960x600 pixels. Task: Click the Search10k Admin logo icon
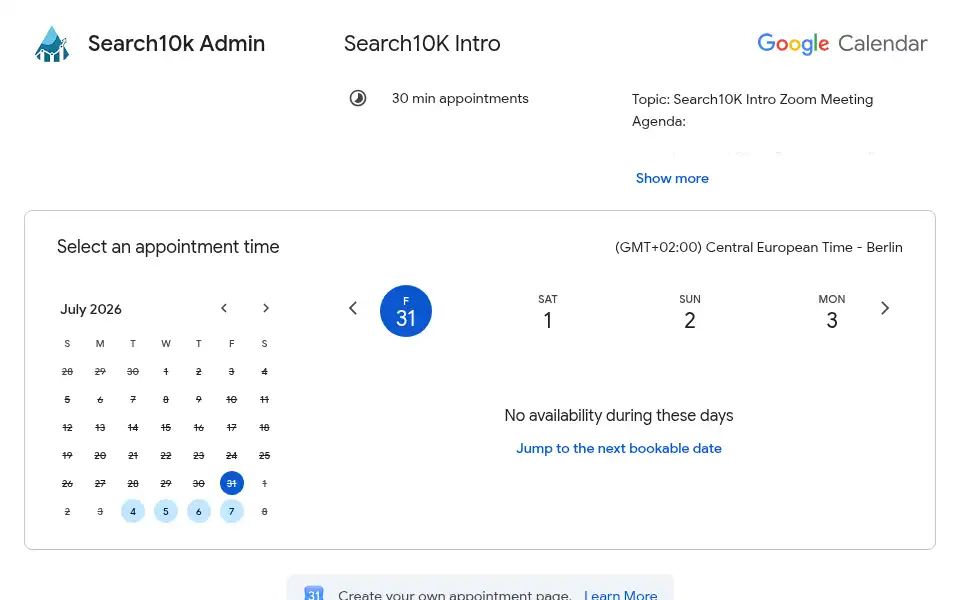52,44
